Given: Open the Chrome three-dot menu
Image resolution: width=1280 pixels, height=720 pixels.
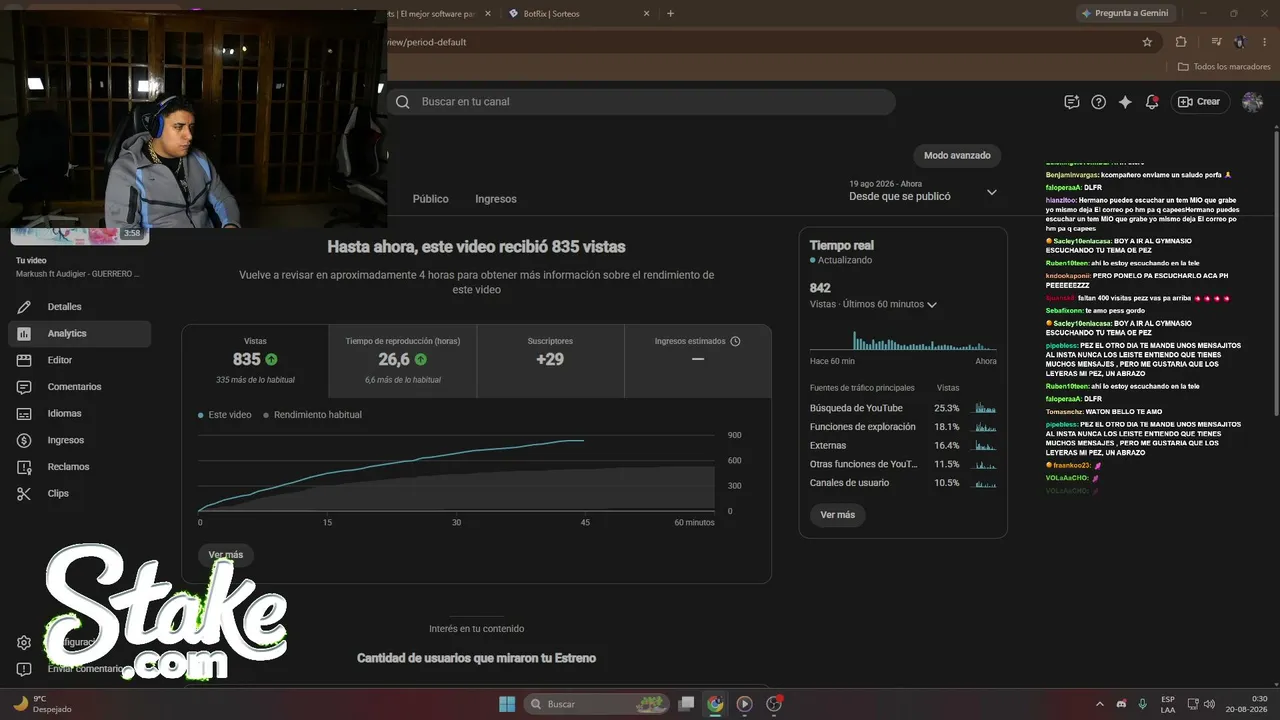Looking at the screenshot, I should [1263, 42].
